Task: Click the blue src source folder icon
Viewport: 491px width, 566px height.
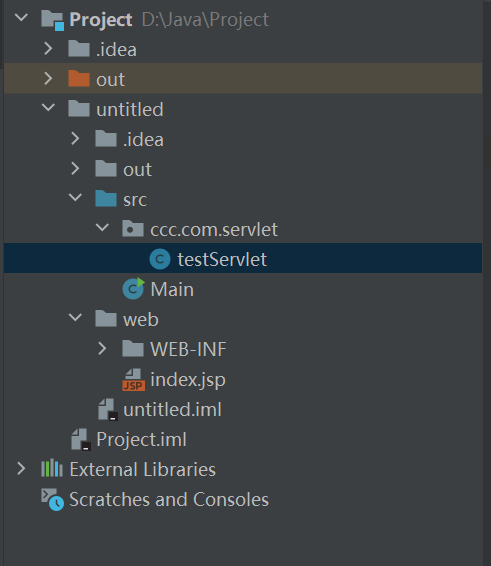Action: pos(106,199)
